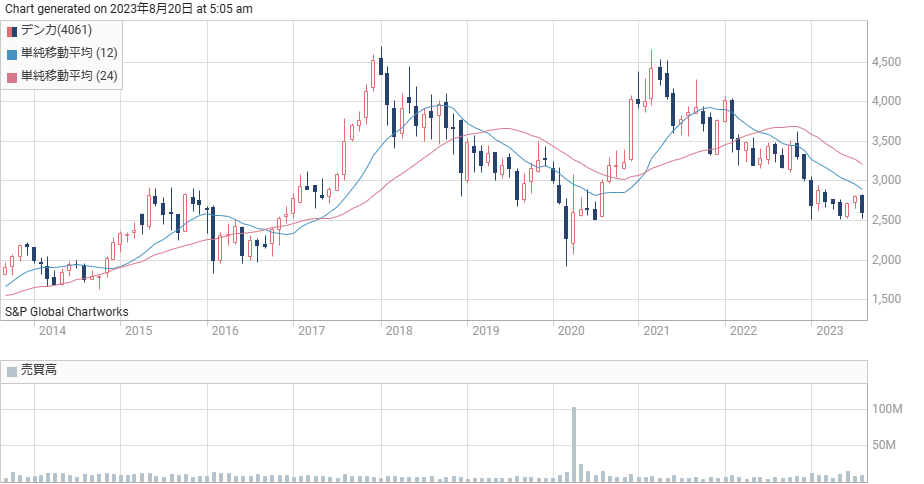Click the 3,000 price axis label

[x=887, y=180]
